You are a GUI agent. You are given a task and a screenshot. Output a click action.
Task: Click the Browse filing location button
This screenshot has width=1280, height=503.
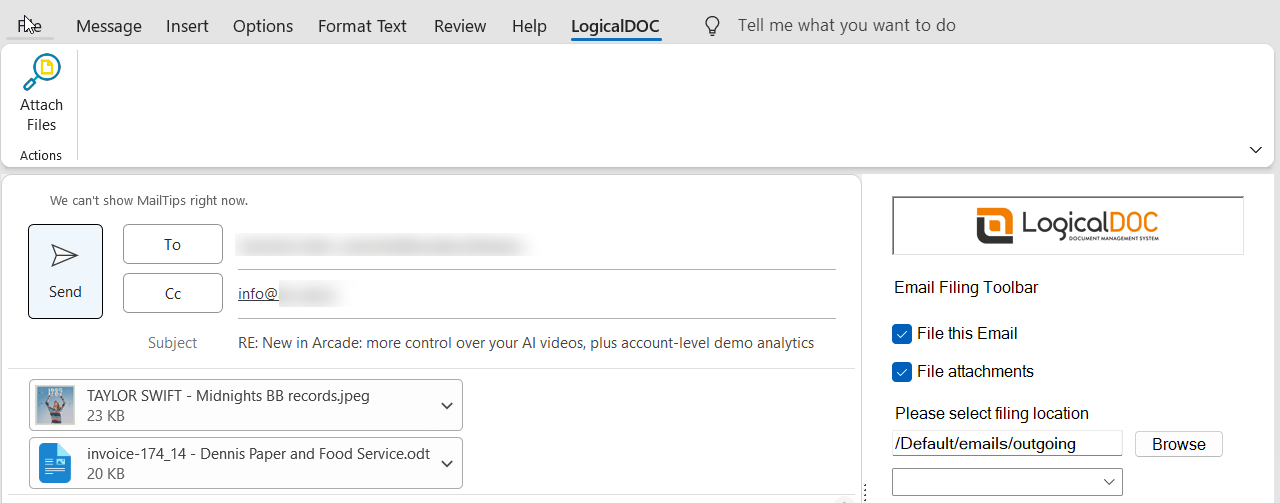(1179, 444)
